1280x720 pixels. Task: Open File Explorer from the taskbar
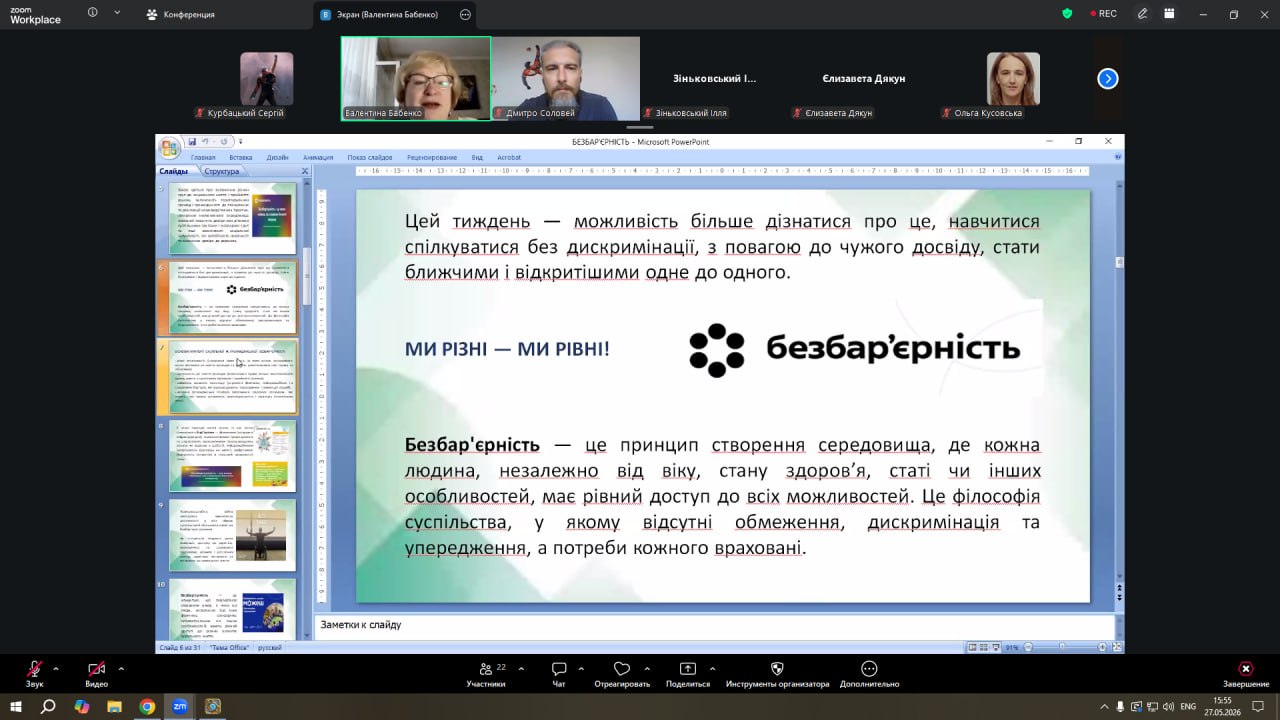pos(114,706)
